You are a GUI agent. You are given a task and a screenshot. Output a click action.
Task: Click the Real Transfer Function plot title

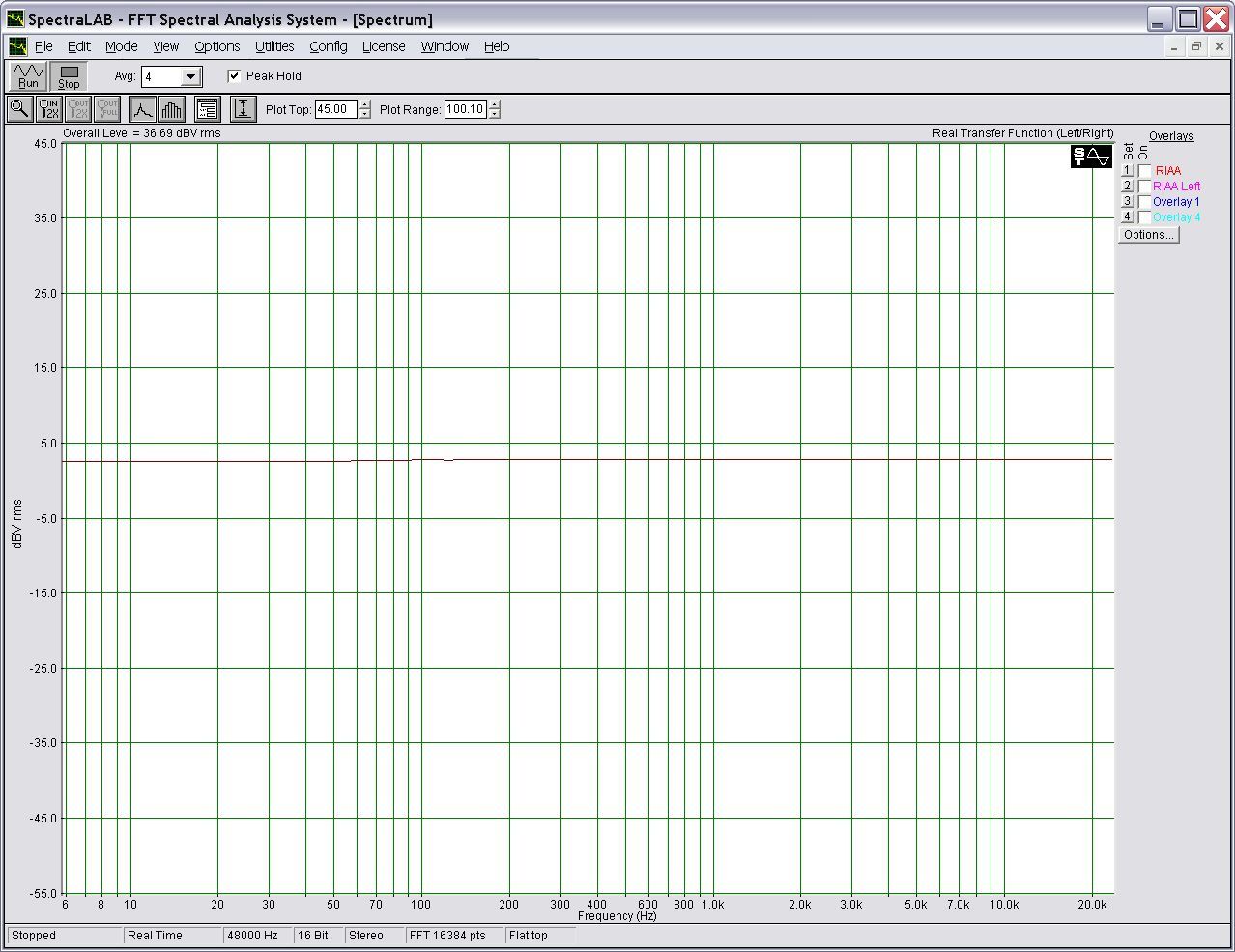point(1022,133)
